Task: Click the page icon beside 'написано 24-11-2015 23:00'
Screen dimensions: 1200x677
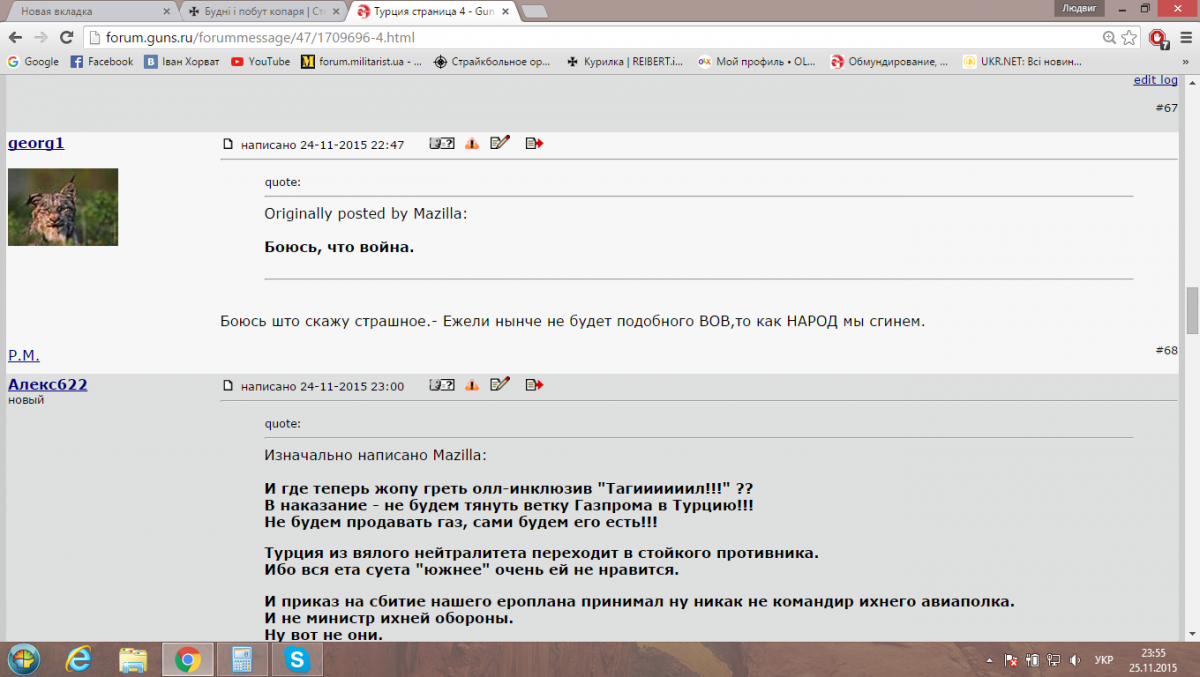Action: pyautogui.click(x=227, y=386)
